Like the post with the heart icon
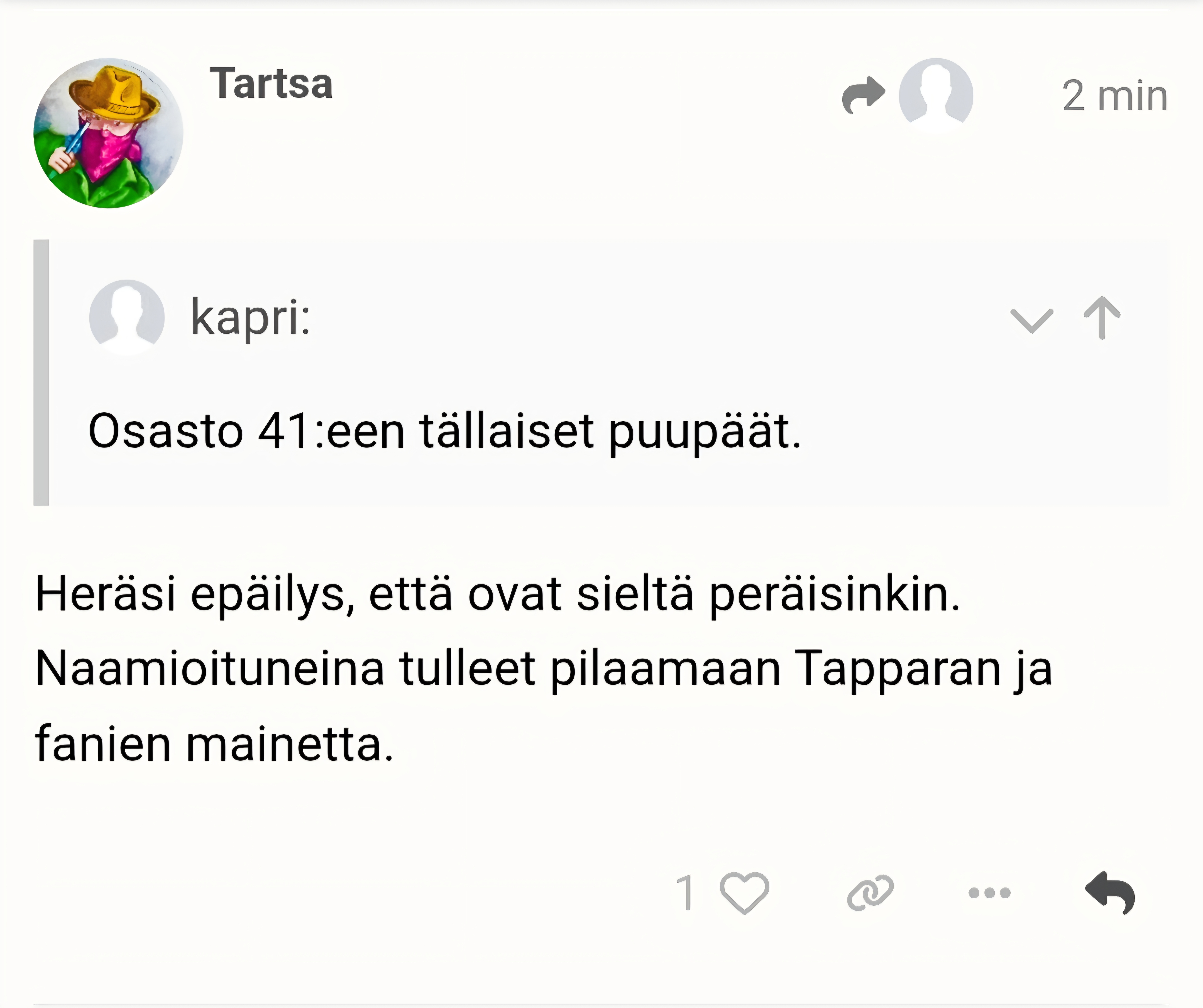The image size is (1203, 1008). click(x=744, y=892)
